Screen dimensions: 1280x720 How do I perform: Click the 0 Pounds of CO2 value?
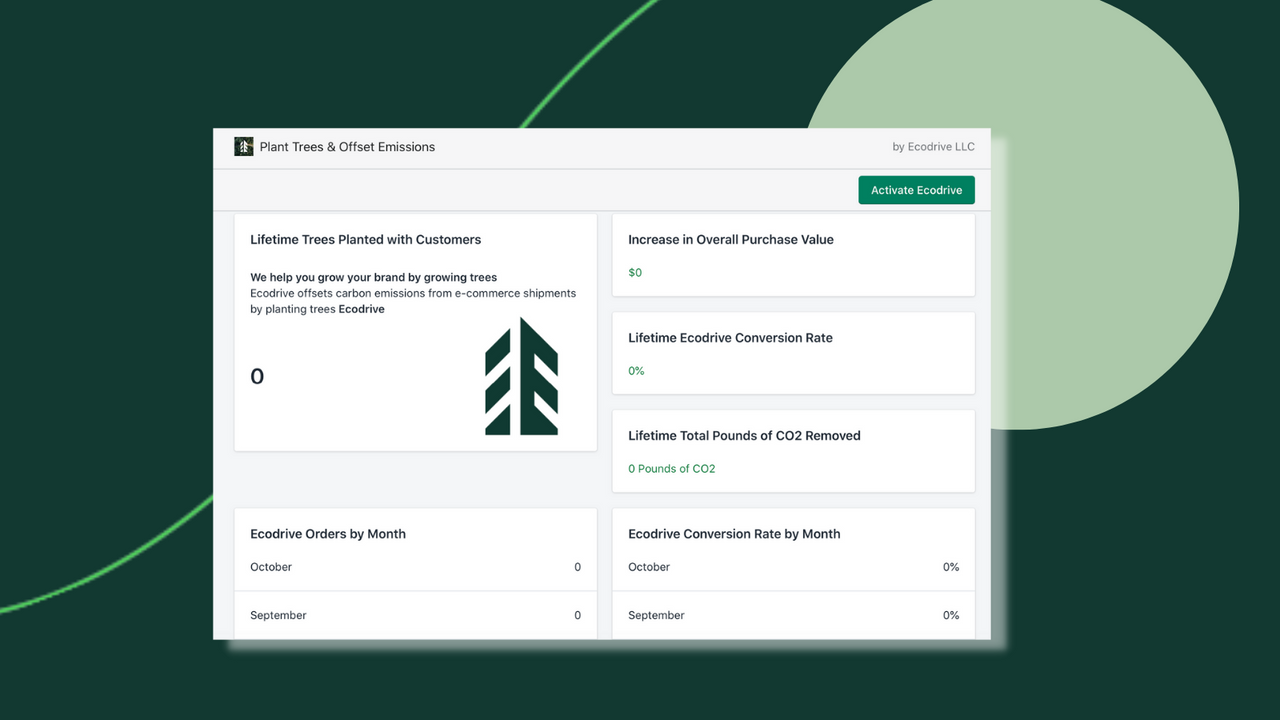click(671, 468)
